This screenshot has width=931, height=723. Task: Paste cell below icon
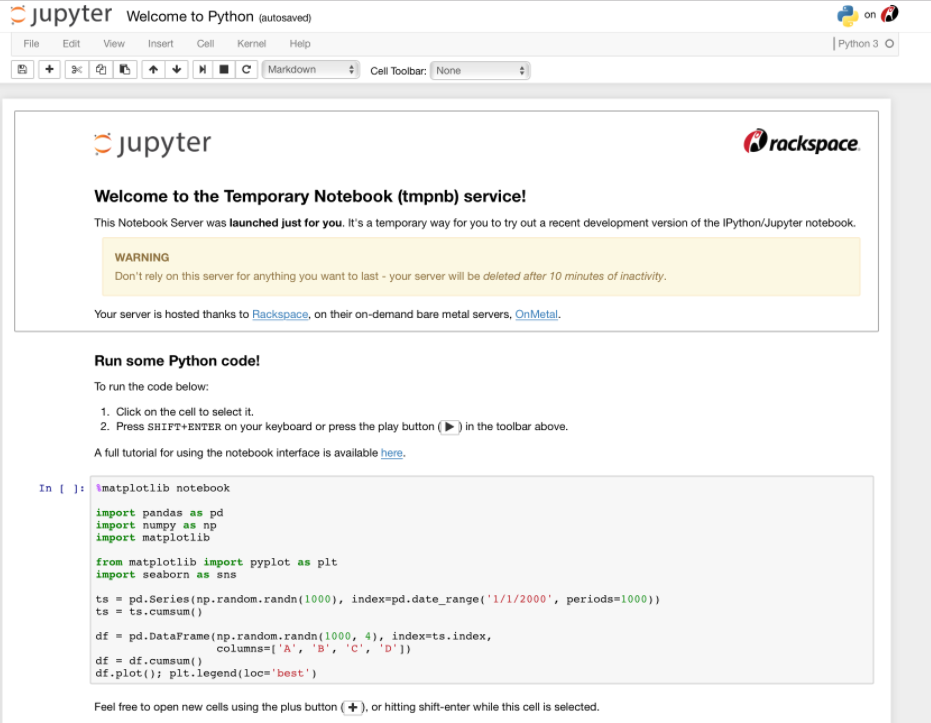pos(125,69)
